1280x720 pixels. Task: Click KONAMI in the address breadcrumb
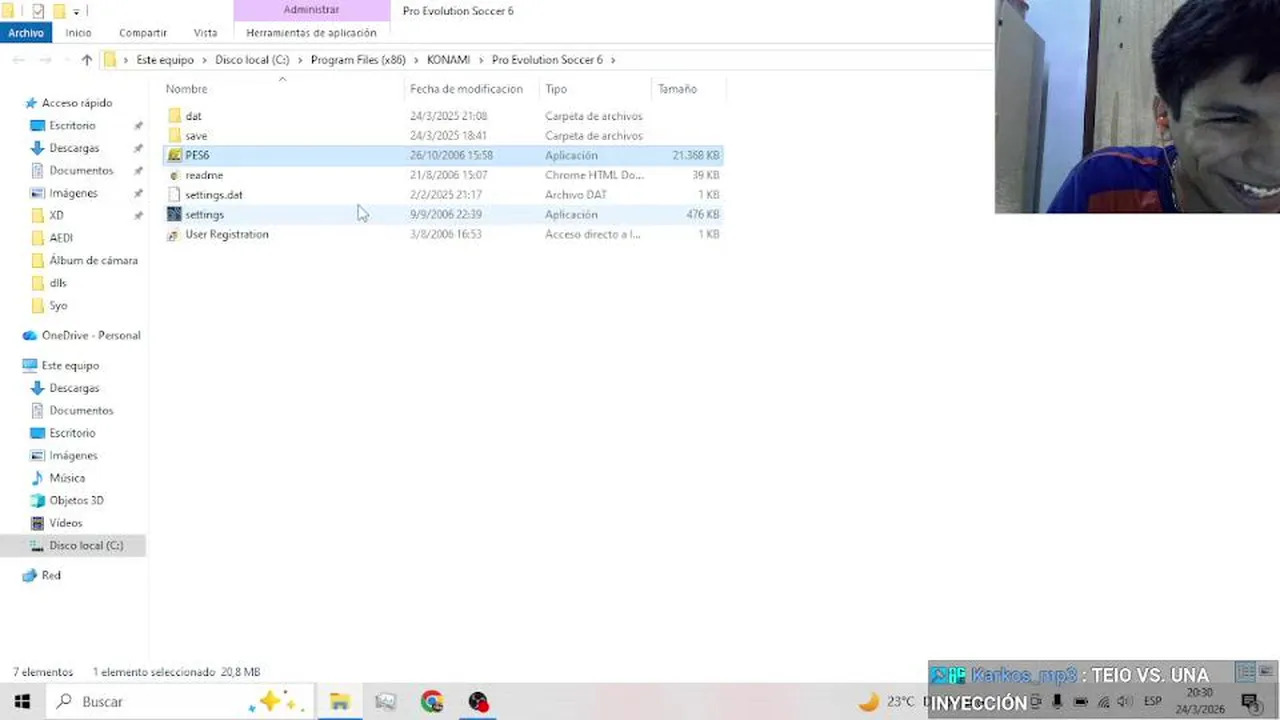[x=448, y=60]
